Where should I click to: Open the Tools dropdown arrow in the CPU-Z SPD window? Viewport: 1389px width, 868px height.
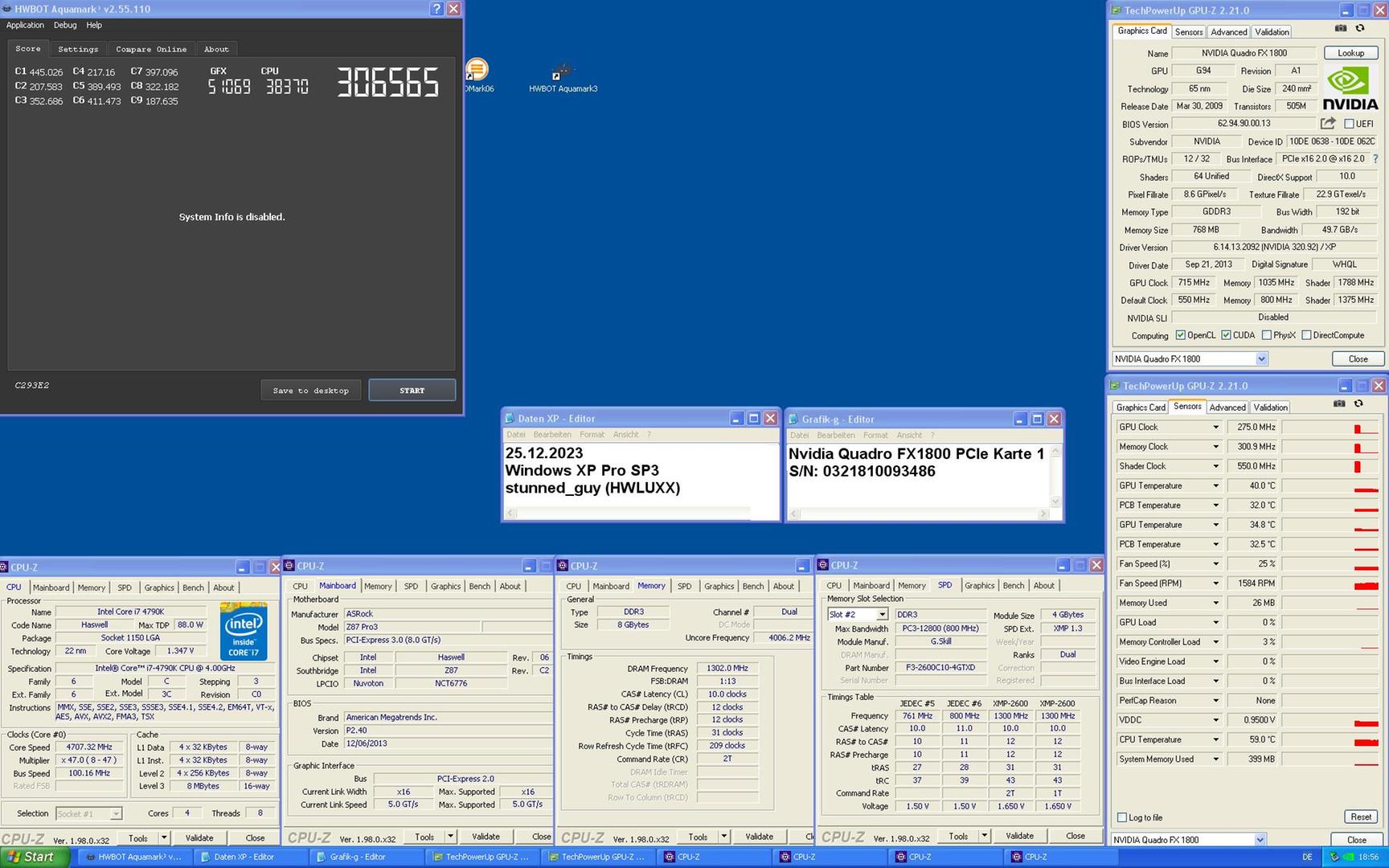coord(984,836)
